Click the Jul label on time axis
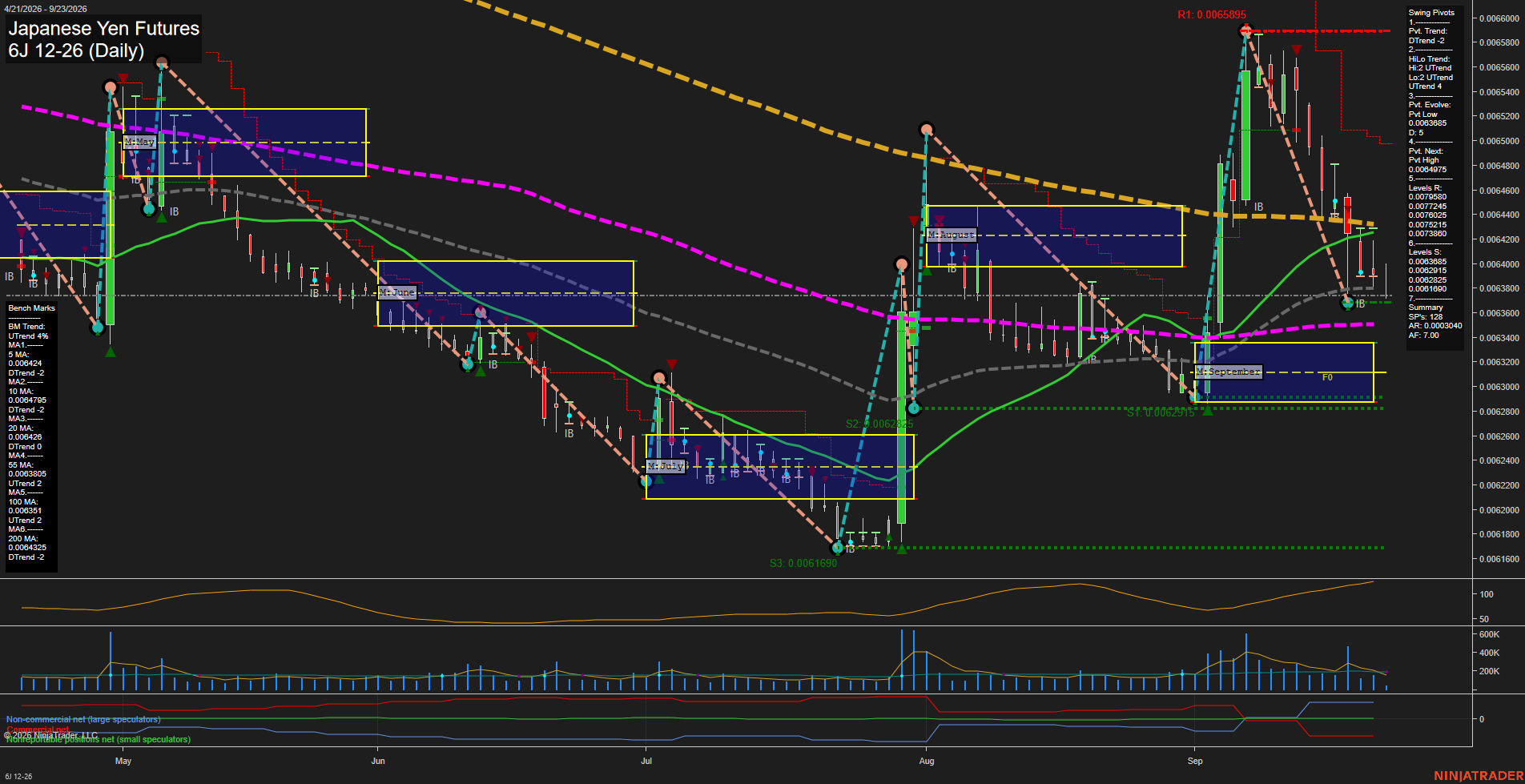Screen dimensions: 1525x784 [x=646, y=761]
